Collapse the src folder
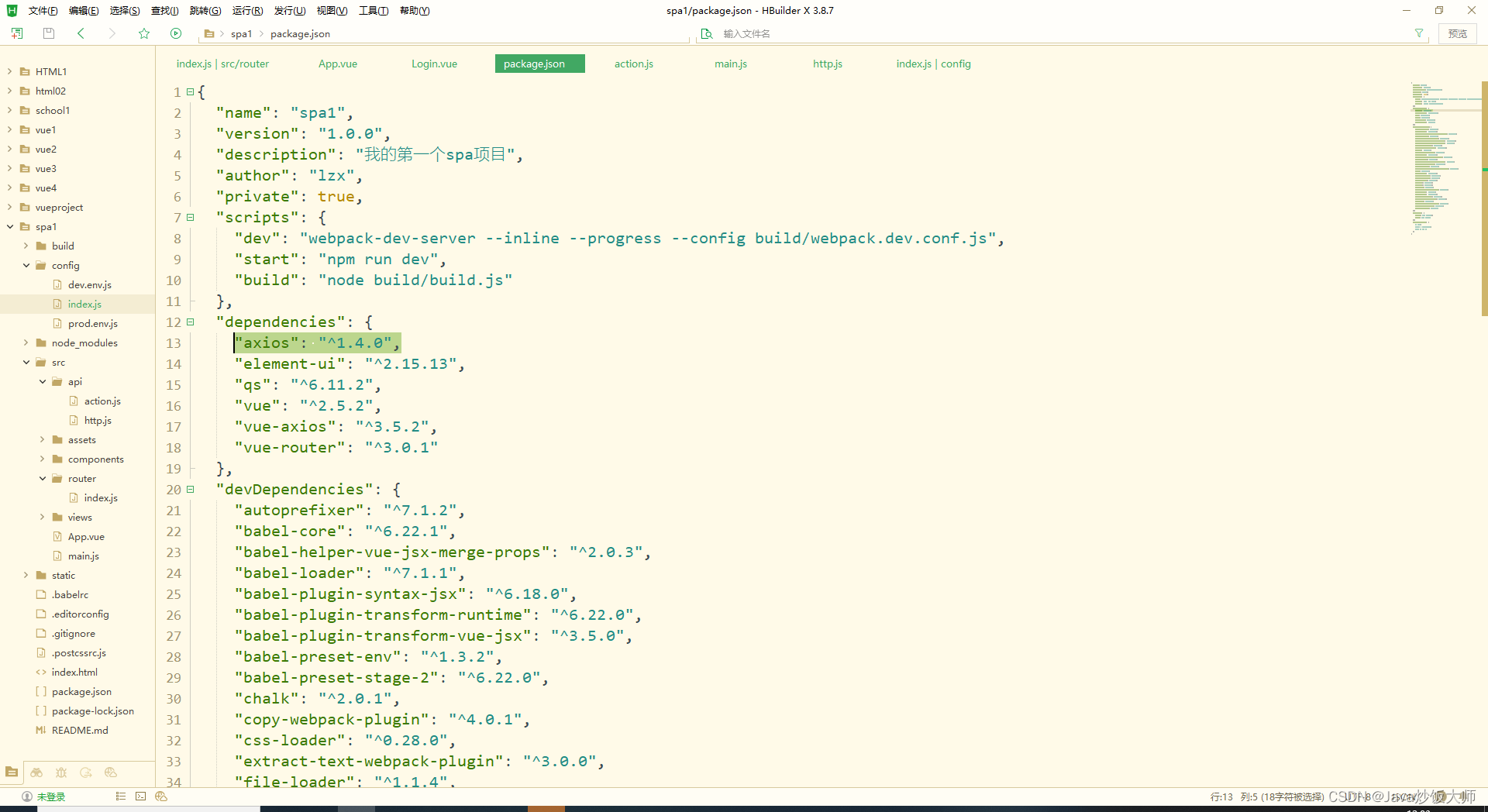This screenshot has width=1488, height=812. [26, 362]
